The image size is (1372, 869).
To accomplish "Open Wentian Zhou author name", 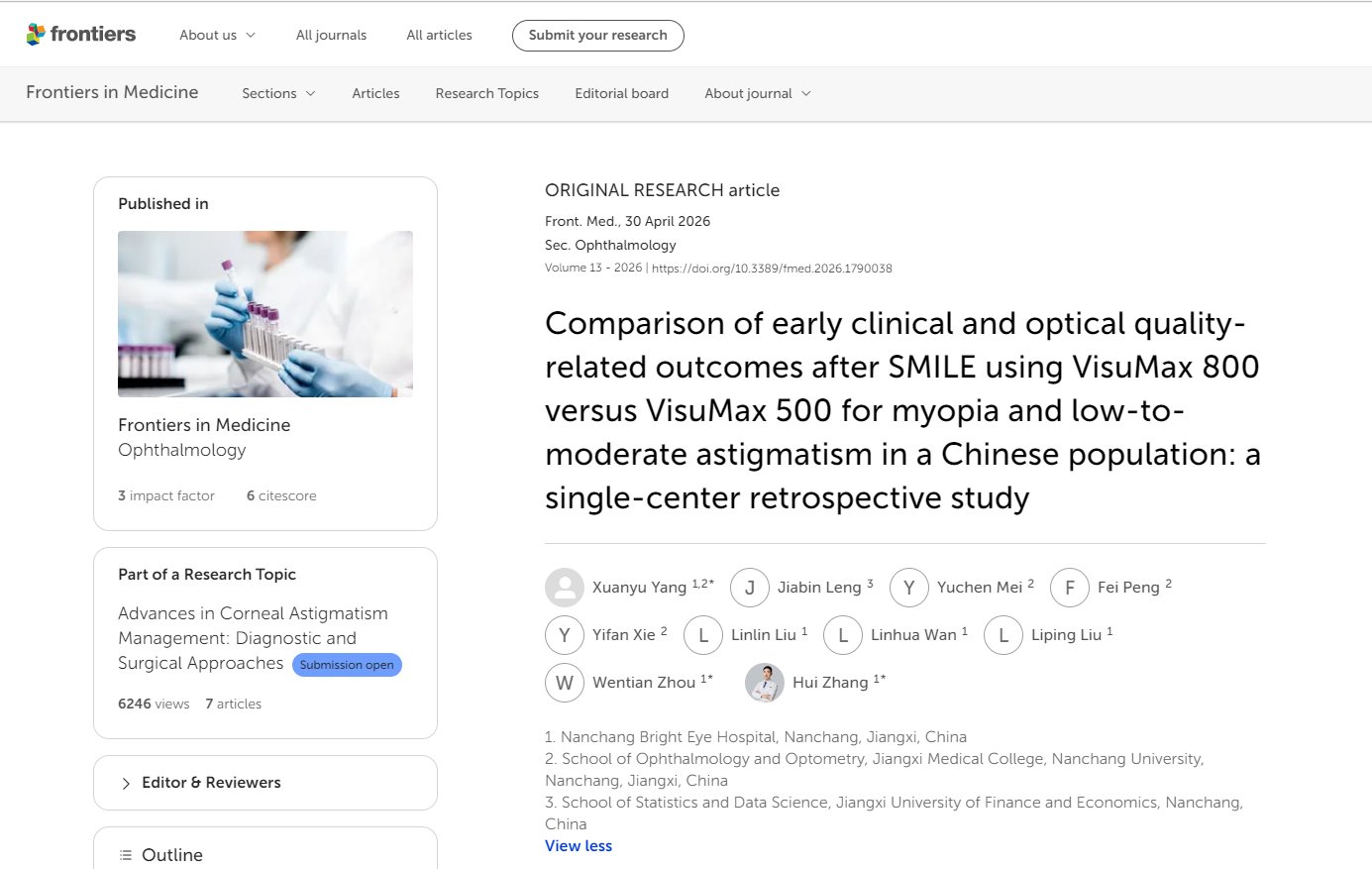I will [644, 683].
